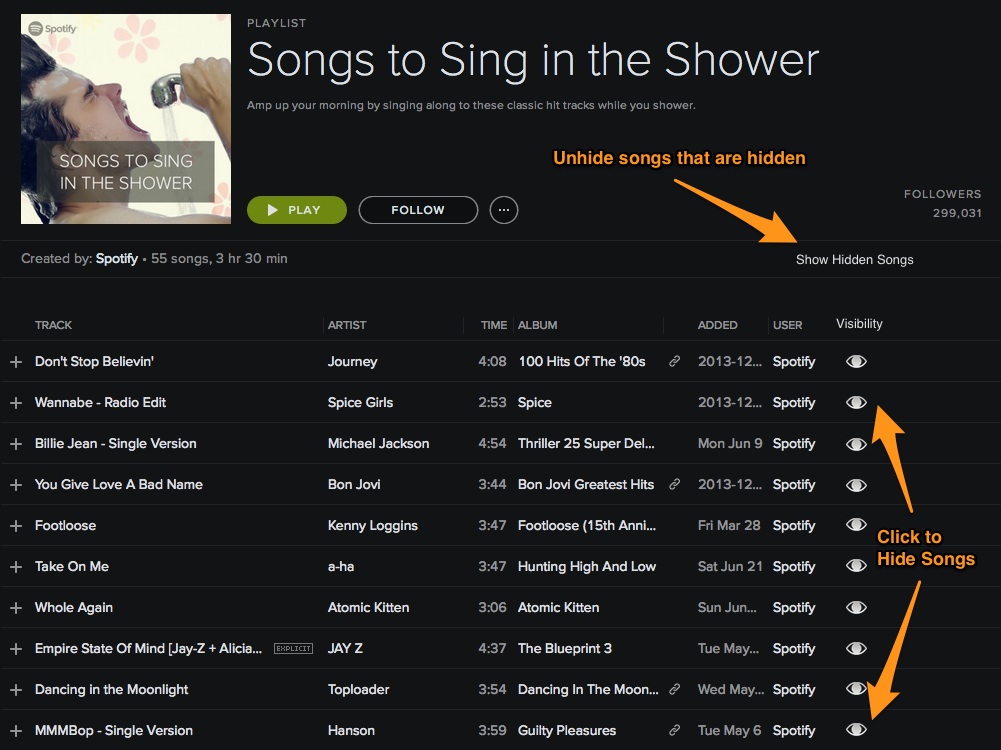
Task: Click link icon beside 100 Hits Of The '80s
Action: (674, 361)
